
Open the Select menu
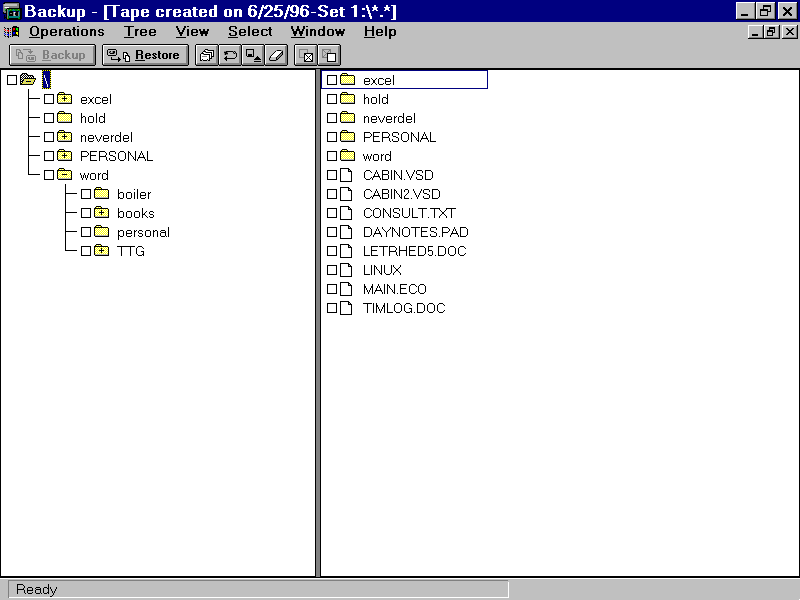[250, 31]
